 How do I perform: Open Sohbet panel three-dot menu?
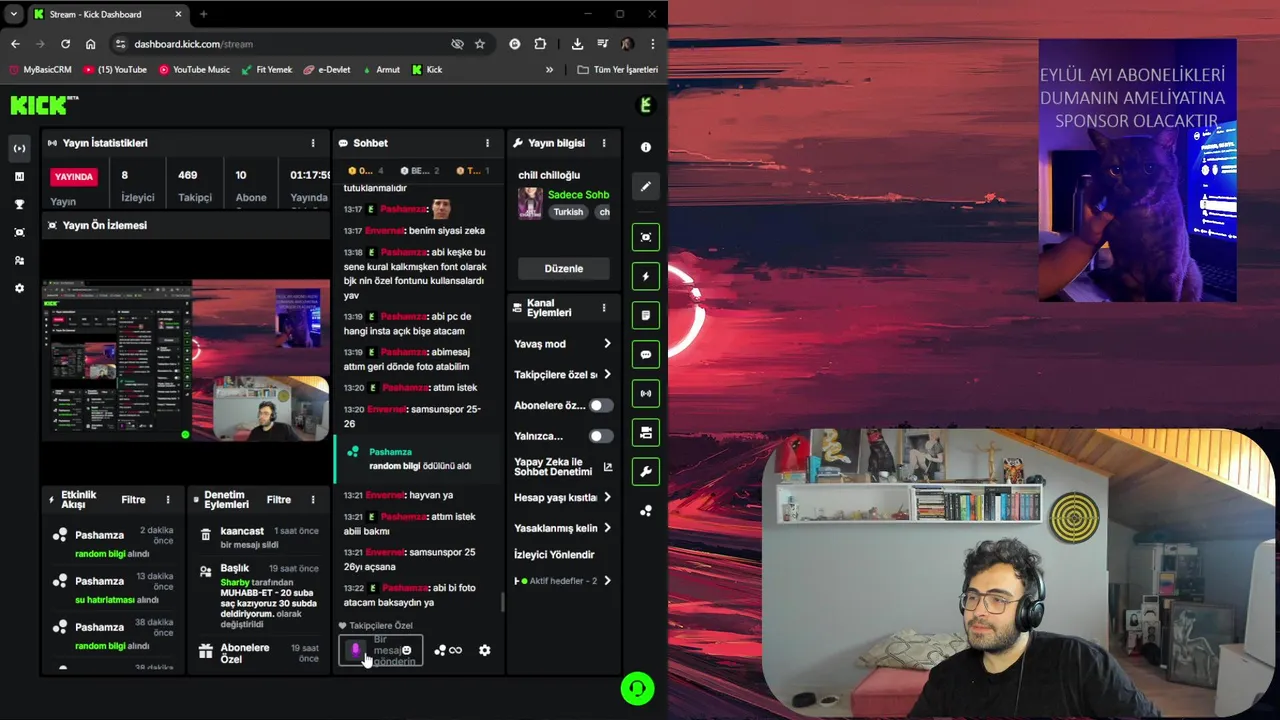click(488, 143)
